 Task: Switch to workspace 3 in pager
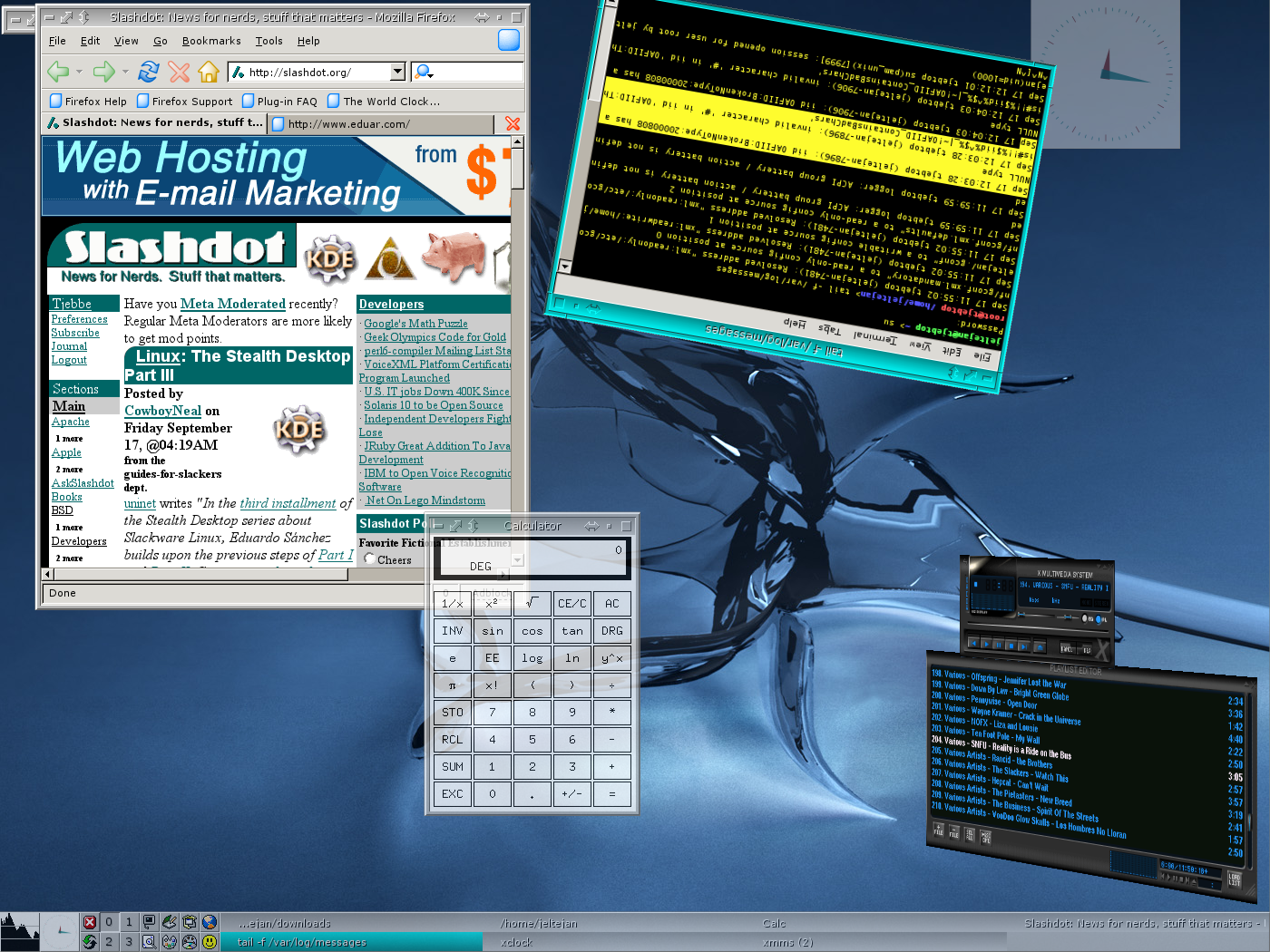coord(129,942)
